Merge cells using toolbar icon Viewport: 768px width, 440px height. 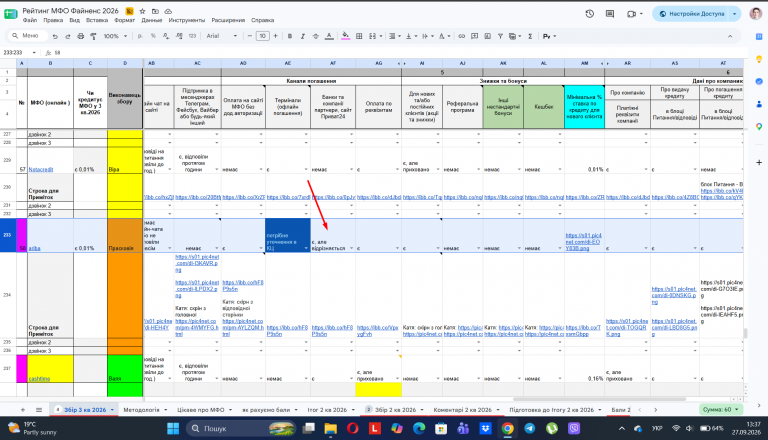(372, 36)
